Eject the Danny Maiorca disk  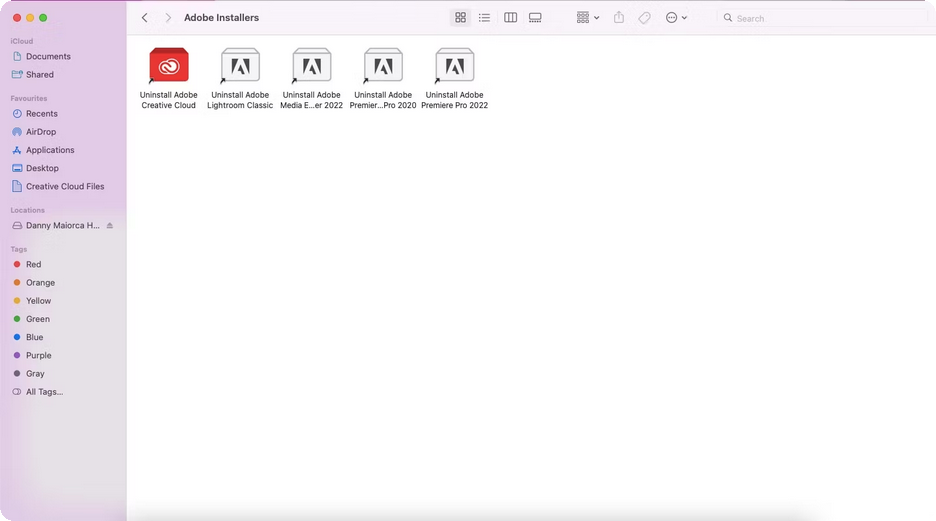point(110,226)
